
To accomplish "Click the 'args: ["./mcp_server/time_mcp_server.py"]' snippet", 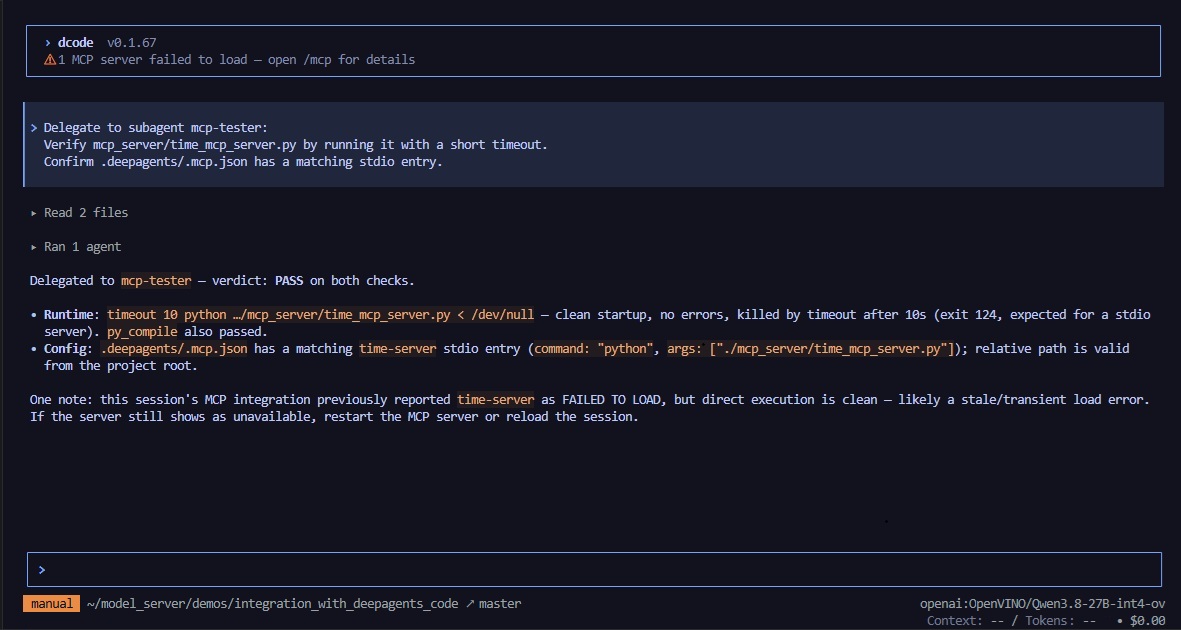I will point(810,349).
